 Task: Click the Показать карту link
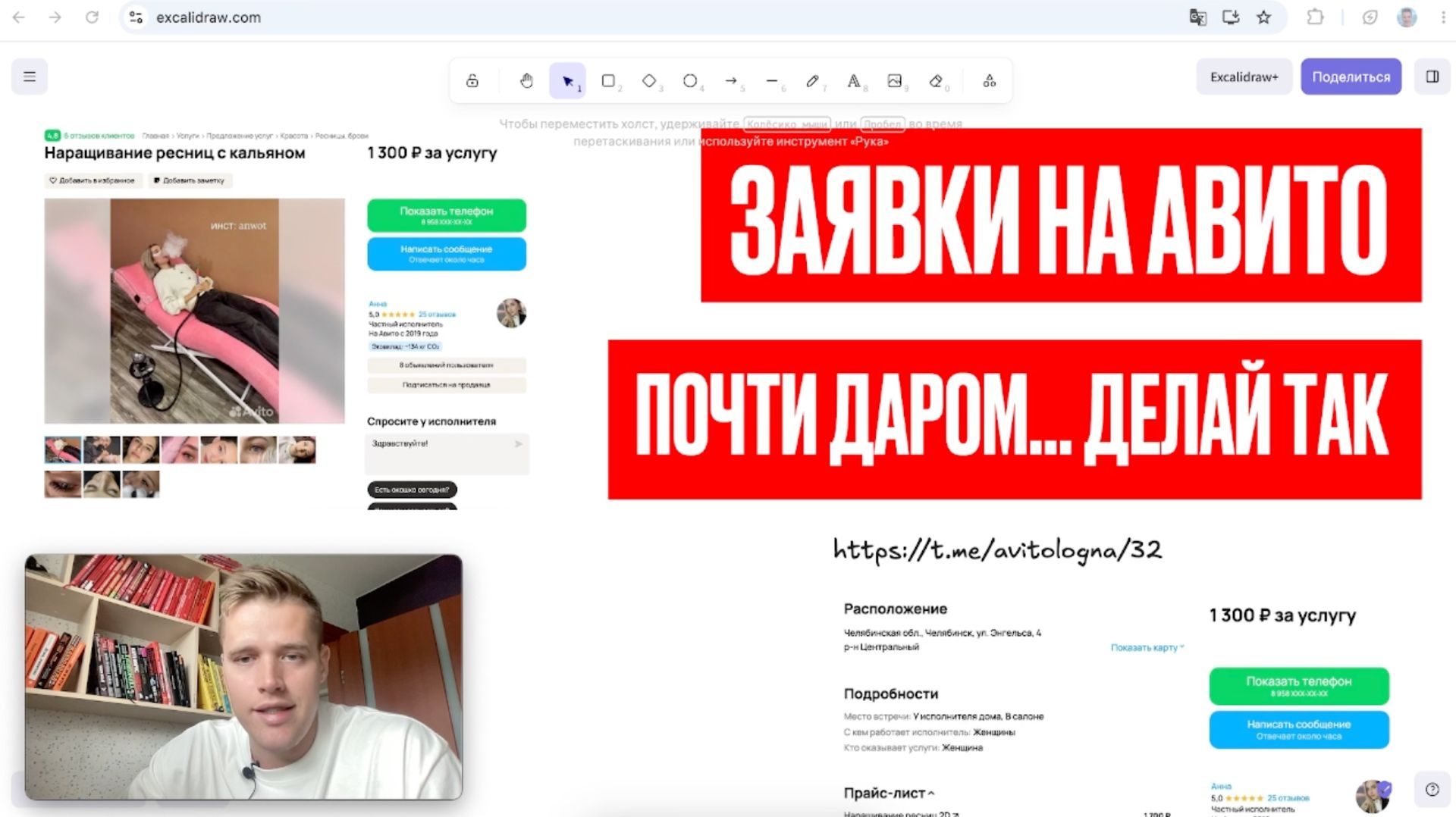tap(1147, 647)
